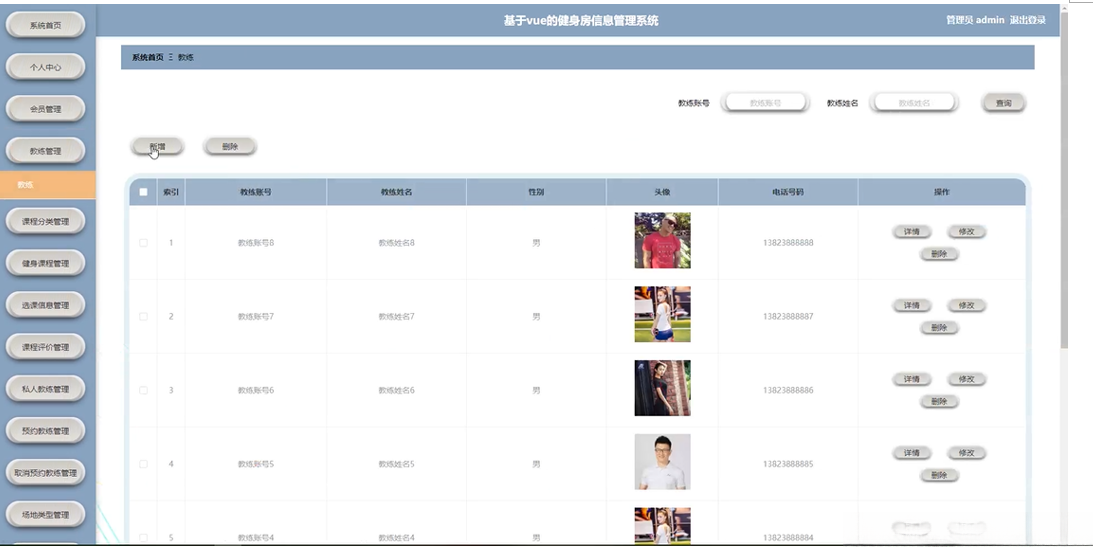Image resolution: width=1093 pixels, height=547 pixels.
Task: Click the cell 教练账号8
Action: pos(256,242)
